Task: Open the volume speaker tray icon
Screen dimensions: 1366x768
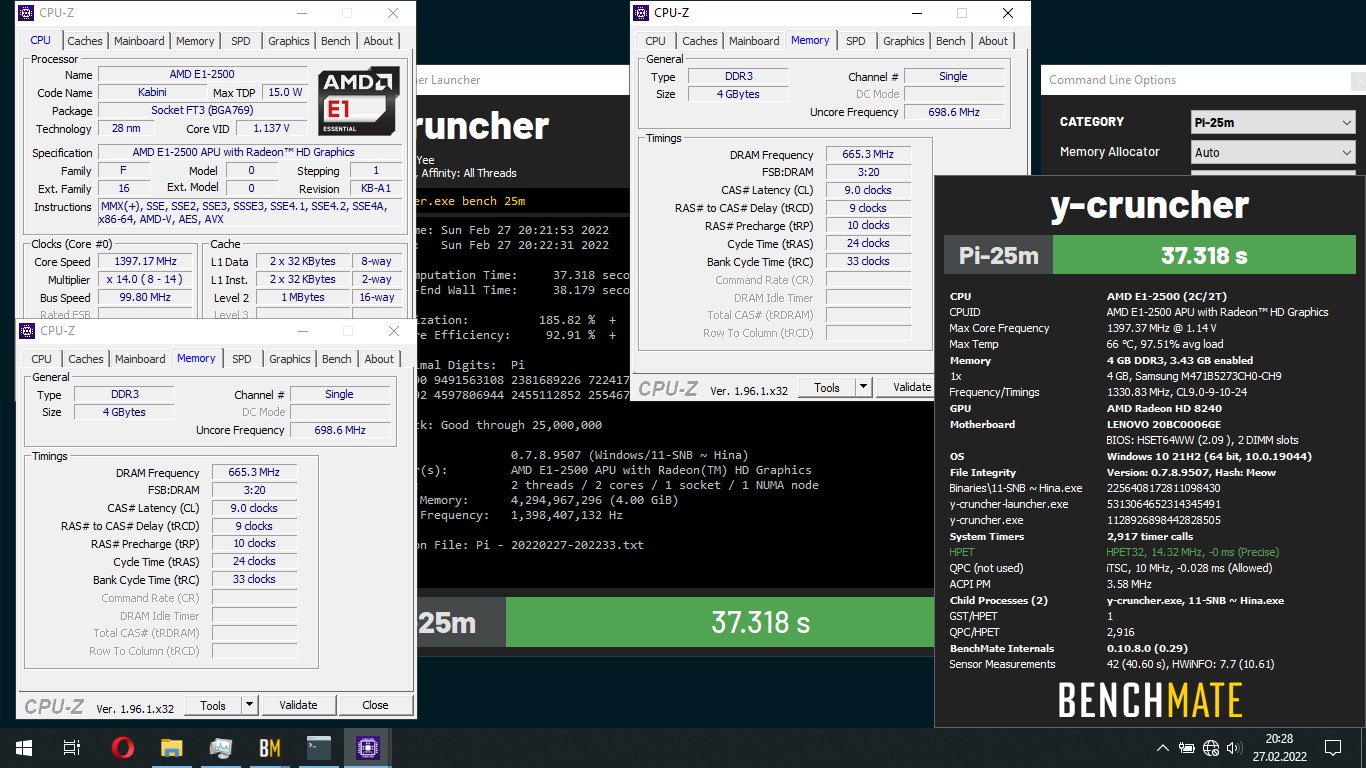Action: 1235,747
